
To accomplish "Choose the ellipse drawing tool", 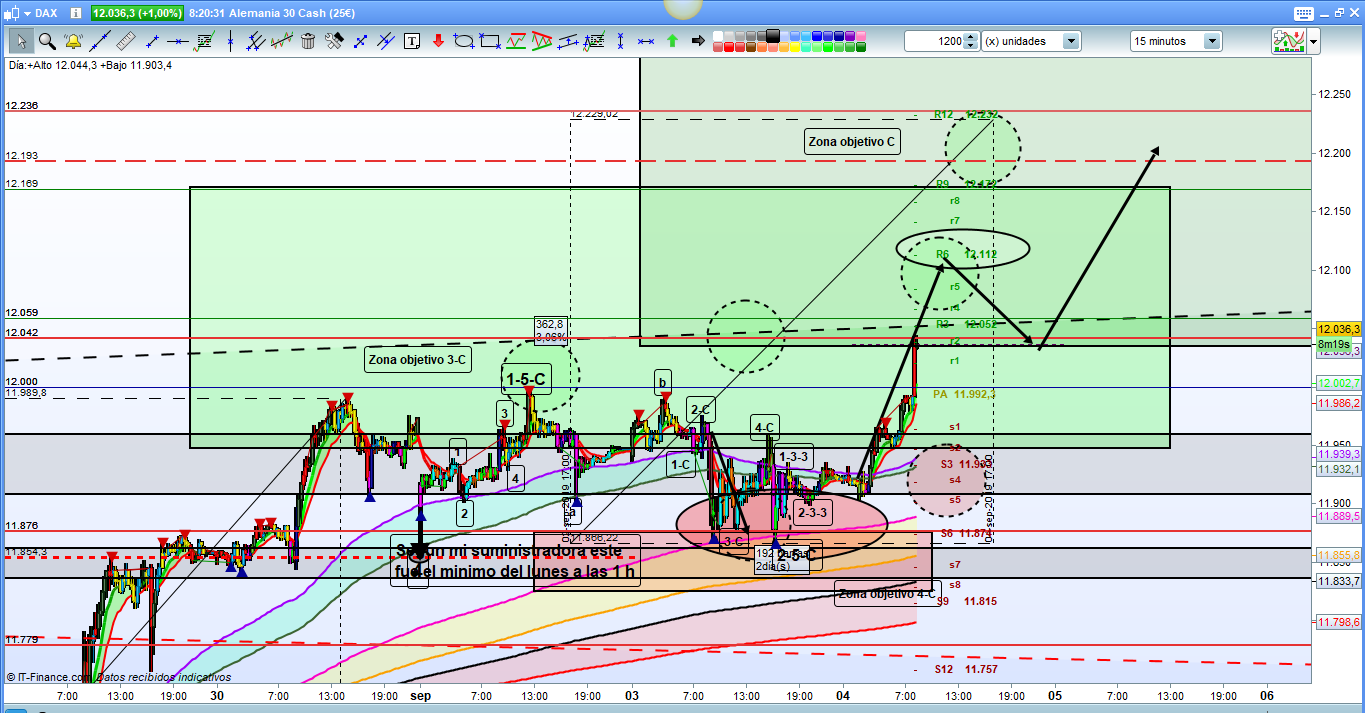I will coord(464,41).
